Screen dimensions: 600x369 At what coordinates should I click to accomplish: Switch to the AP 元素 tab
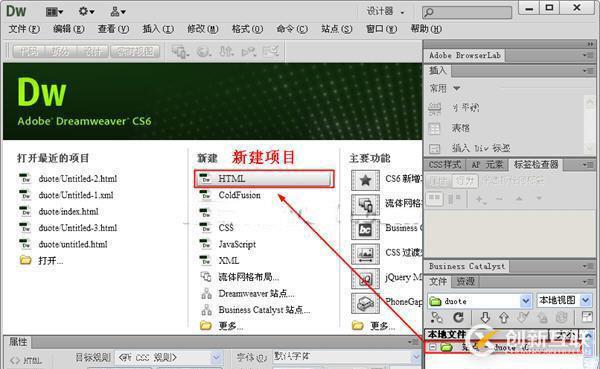pyautogui.click(x=487, y=165)
